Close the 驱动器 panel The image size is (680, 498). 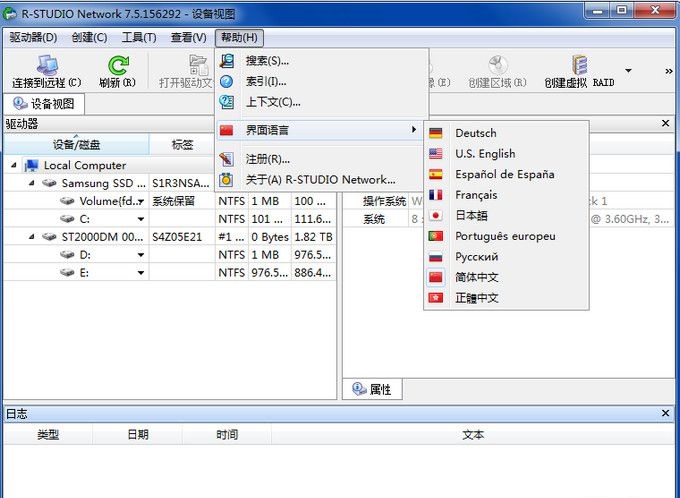point(666,124)
